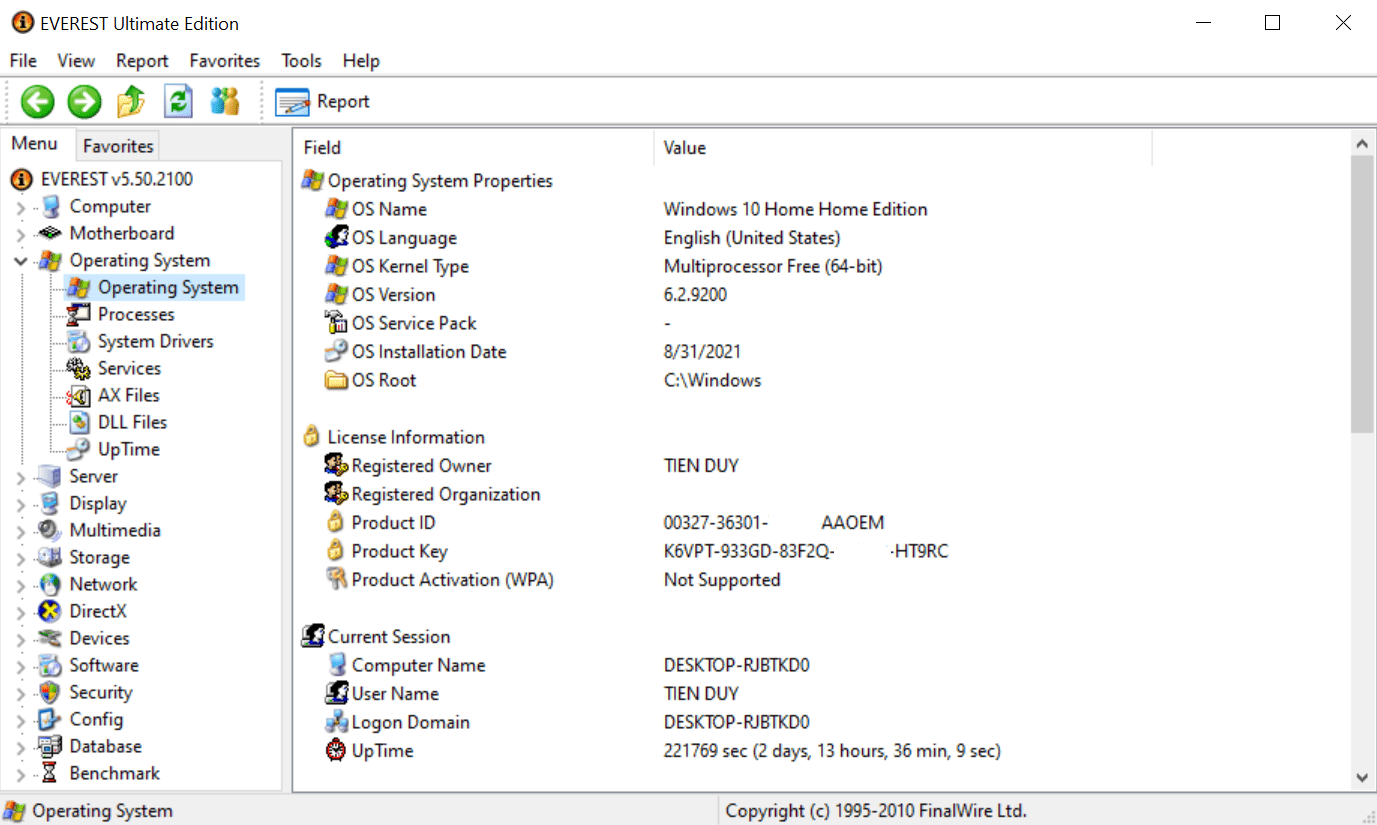This screenshot has height=825, width=1377.
Task: Open the Help menu
Action: coord(361,61)
